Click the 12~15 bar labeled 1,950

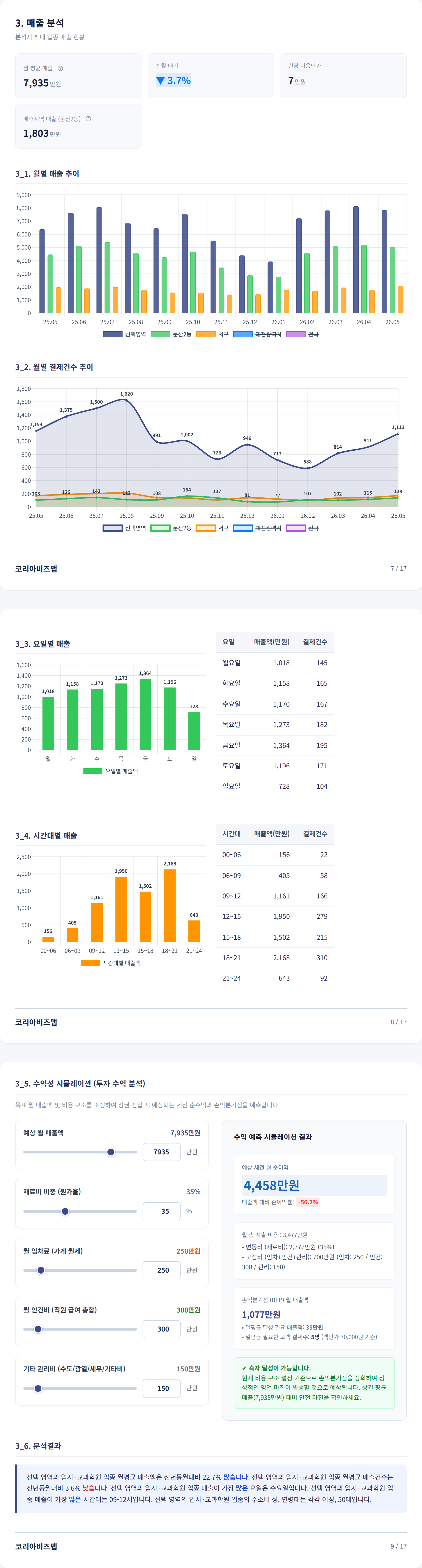click(x=121, y=909)
